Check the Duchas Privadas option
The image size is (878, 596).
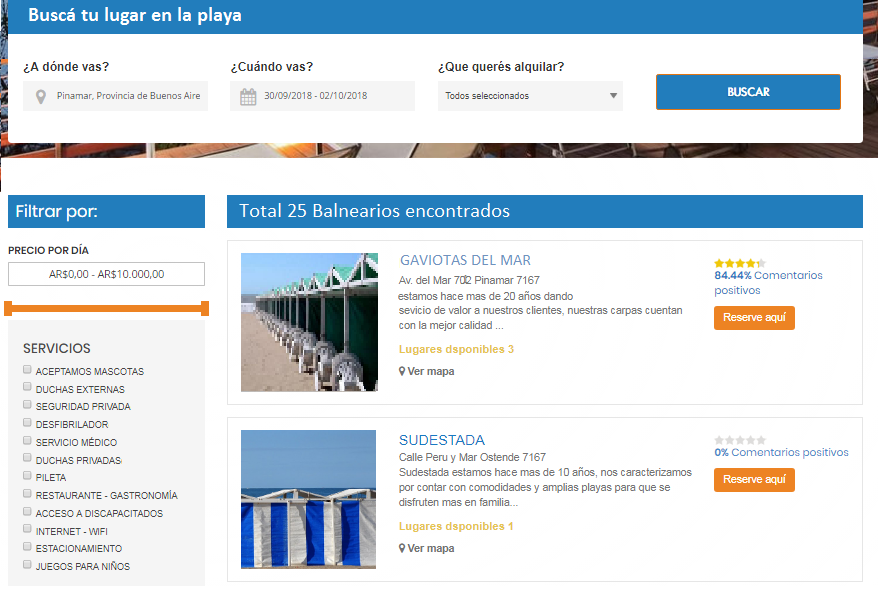[27, 458]
